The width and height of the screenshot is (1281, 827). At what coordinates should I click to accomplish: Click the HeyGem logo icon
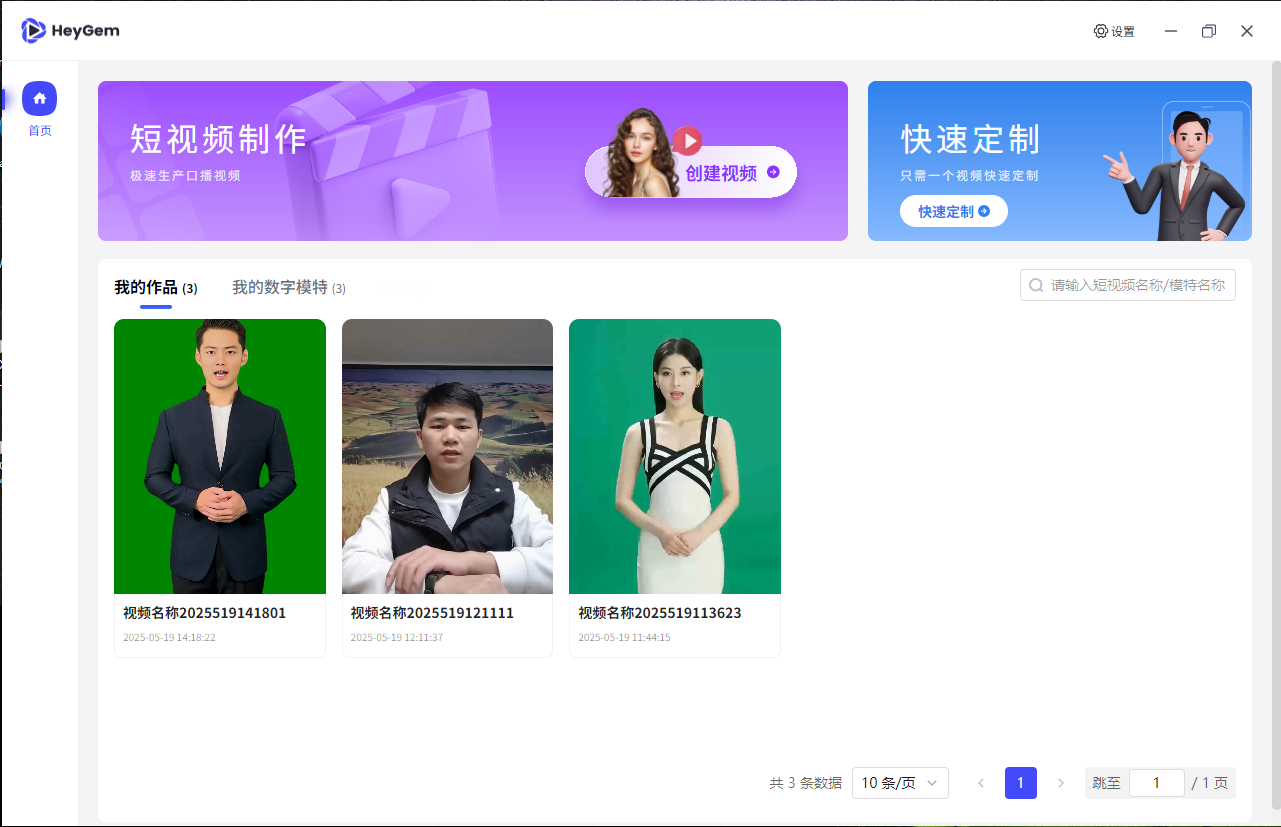click(x=33, y=31)
